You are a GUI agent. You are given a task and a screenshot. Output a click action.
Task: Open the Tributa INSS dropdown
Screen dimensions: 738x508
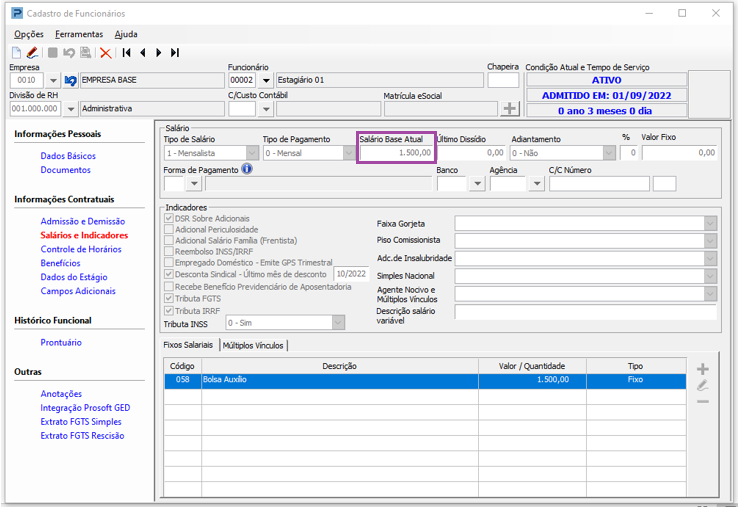pos(338,323)
